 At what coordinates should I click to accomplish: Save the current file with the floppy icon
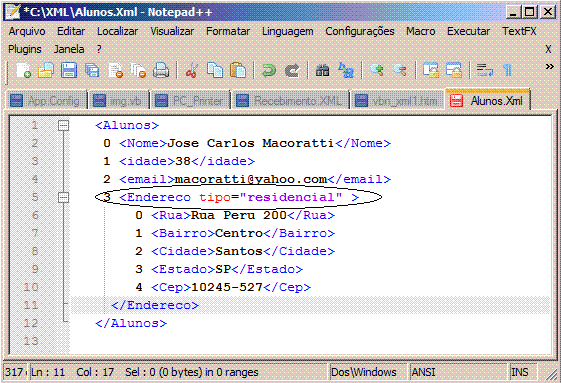[x=69, y=70]
